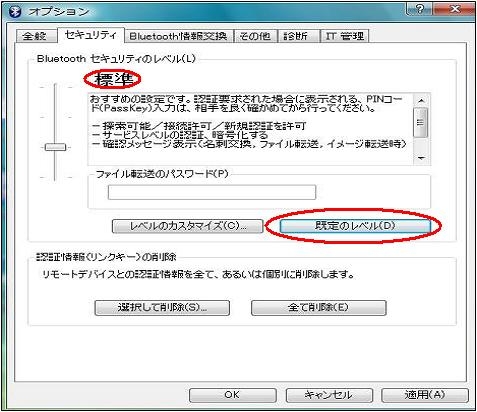This screenshot has height=412, width=477.
Task: Switch to the その他 tab
Action: (x=255, y=36)
